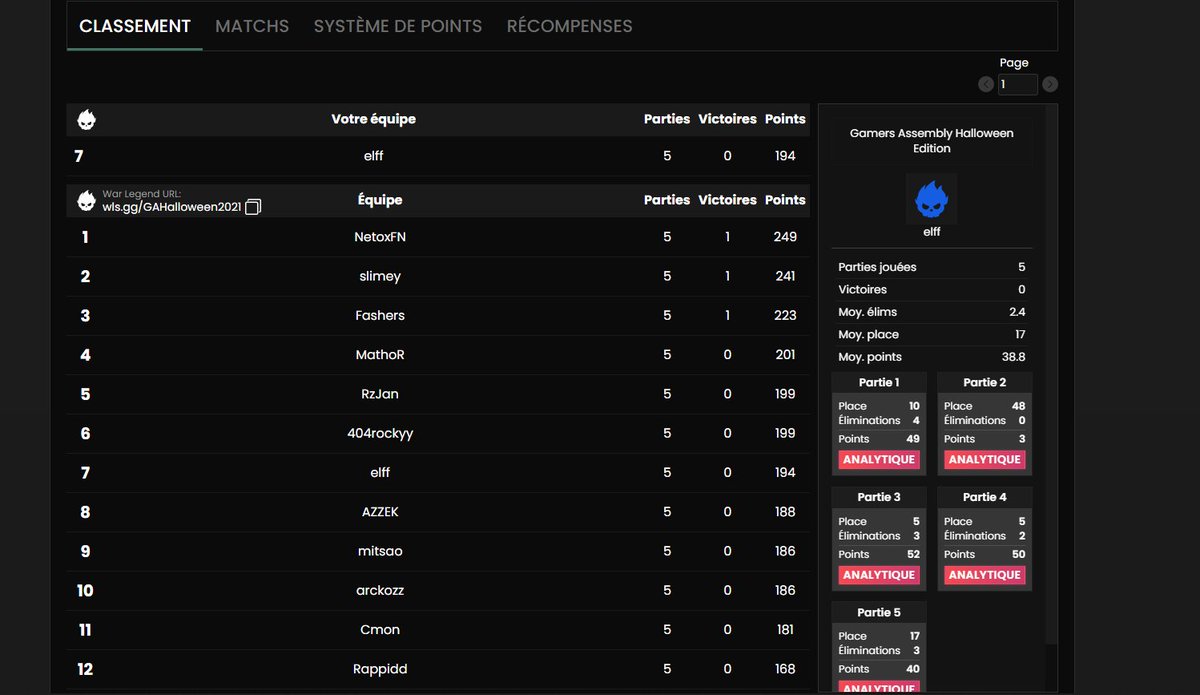This screenshot has height=695, width=1200.
Task: Open the Matchs tab
Action: click(x=252, y=26)
